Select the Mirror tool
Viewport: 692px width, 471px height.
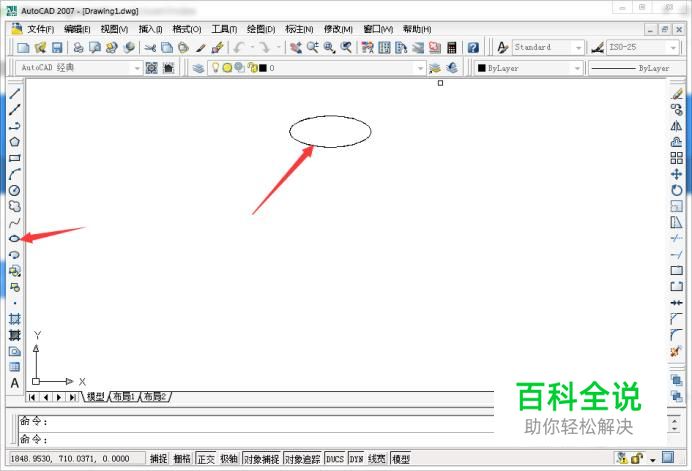[x=677, y=126]
